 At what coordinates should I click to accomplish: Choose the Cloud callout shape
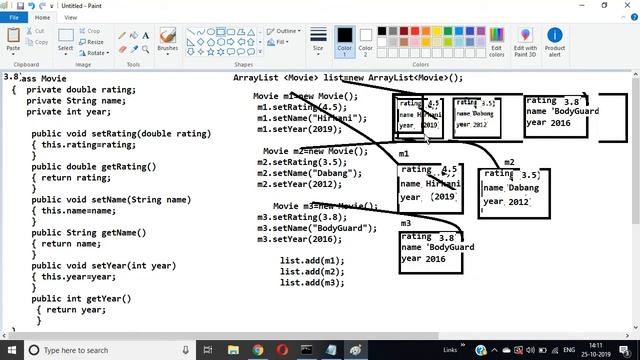point(251,52)
